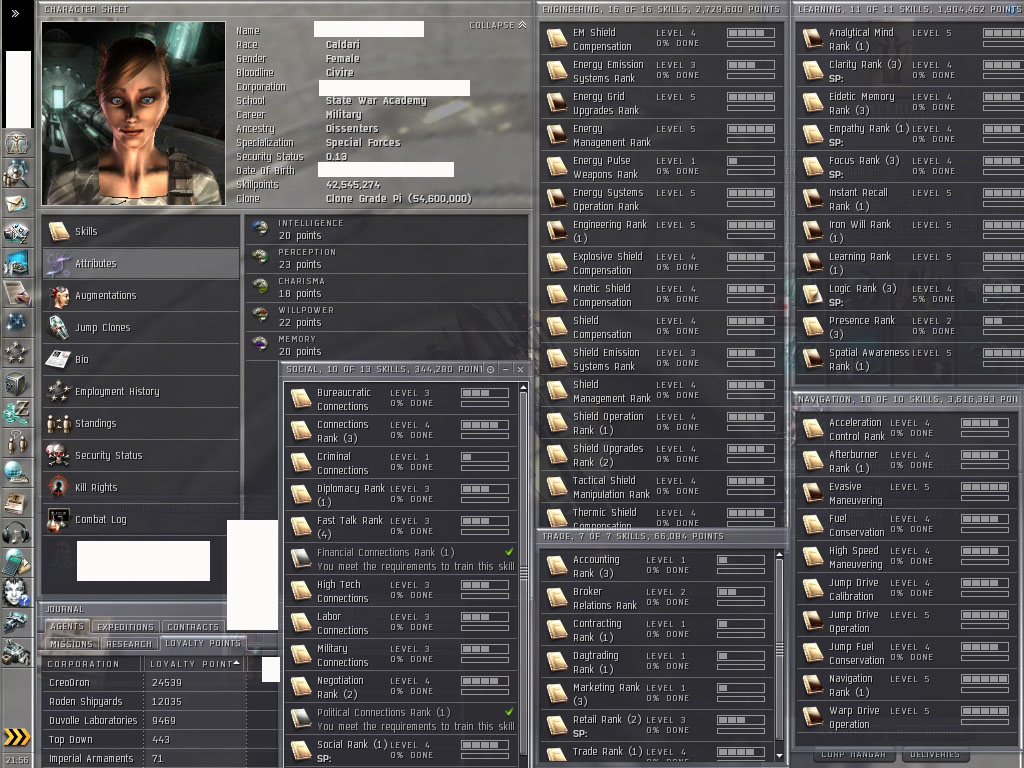Collapse the Learning skills group header
The image size is (1024, 768).
909,9
